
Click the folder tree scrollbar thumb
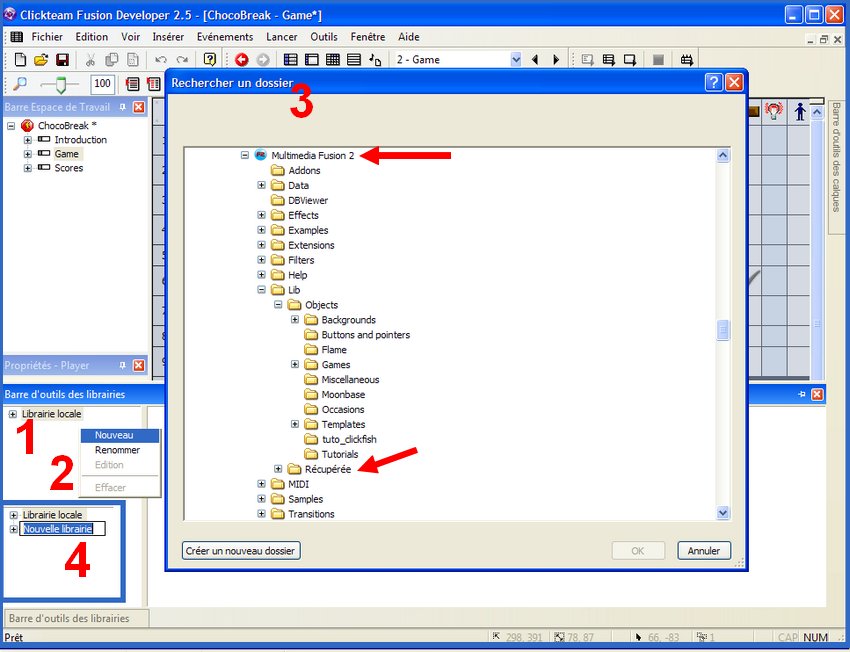click(x=723, y=330)
